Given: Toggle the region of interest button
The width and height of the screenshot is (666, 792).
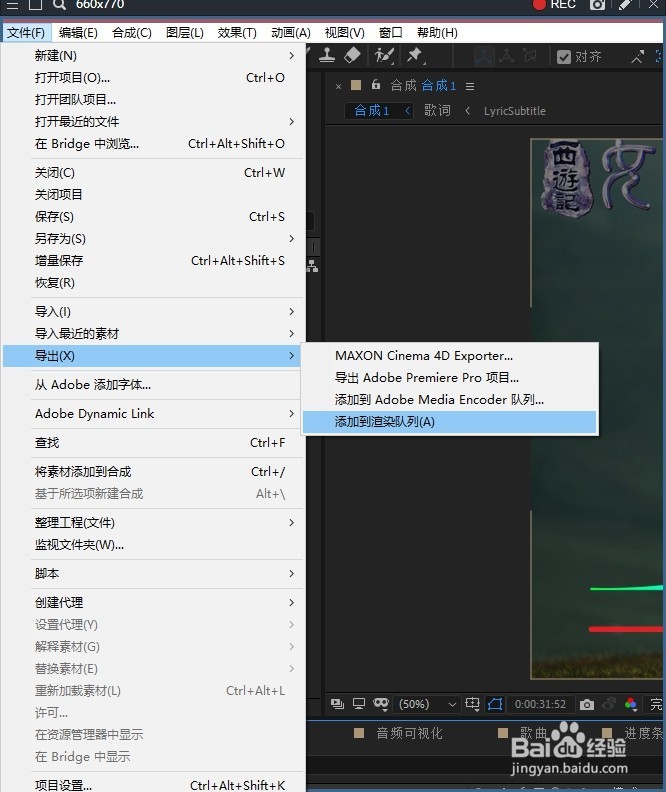Looking at the screenshot, I should (495, 704).
